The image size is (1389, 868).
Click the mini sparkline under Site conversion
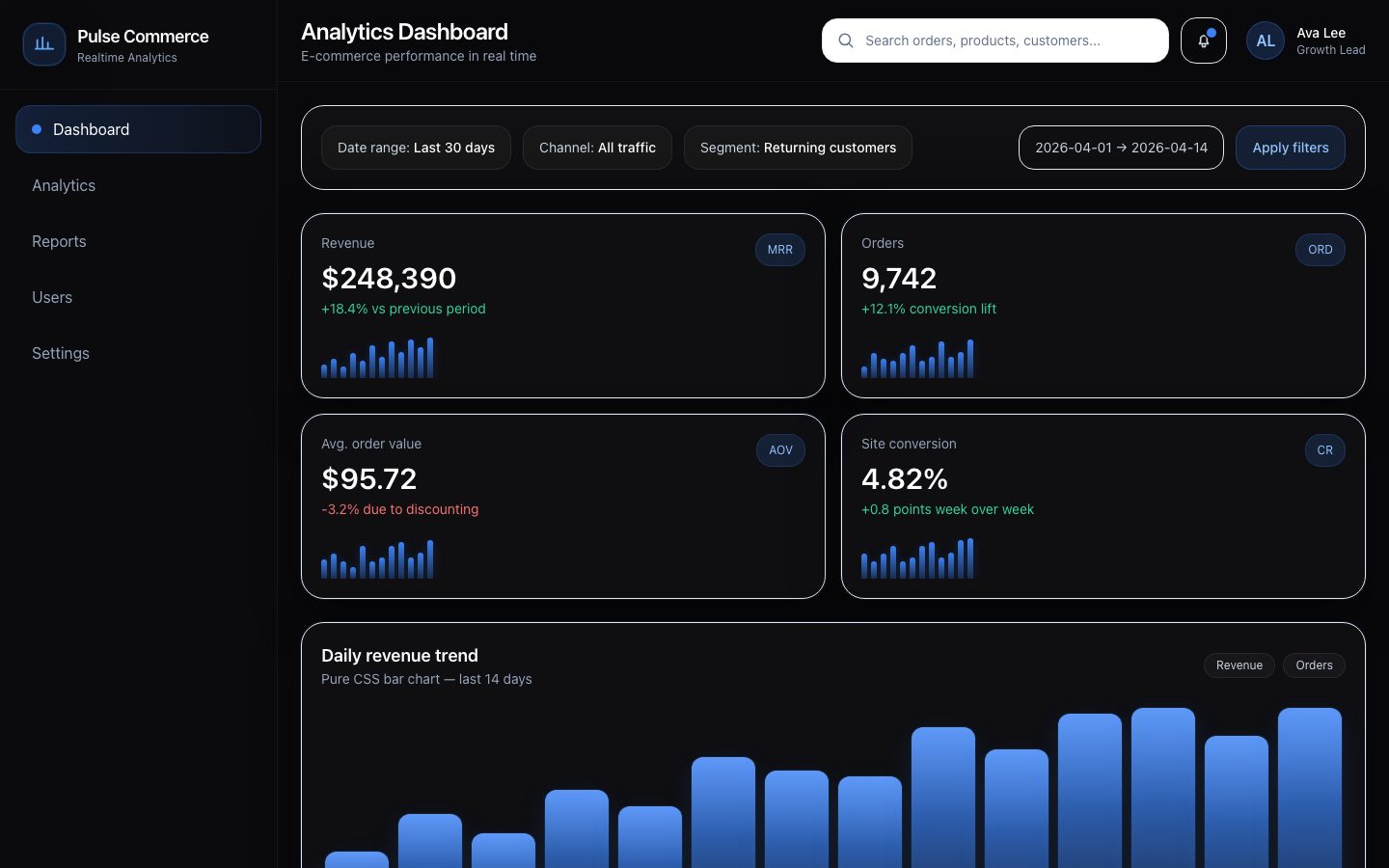tap(917, 559)
